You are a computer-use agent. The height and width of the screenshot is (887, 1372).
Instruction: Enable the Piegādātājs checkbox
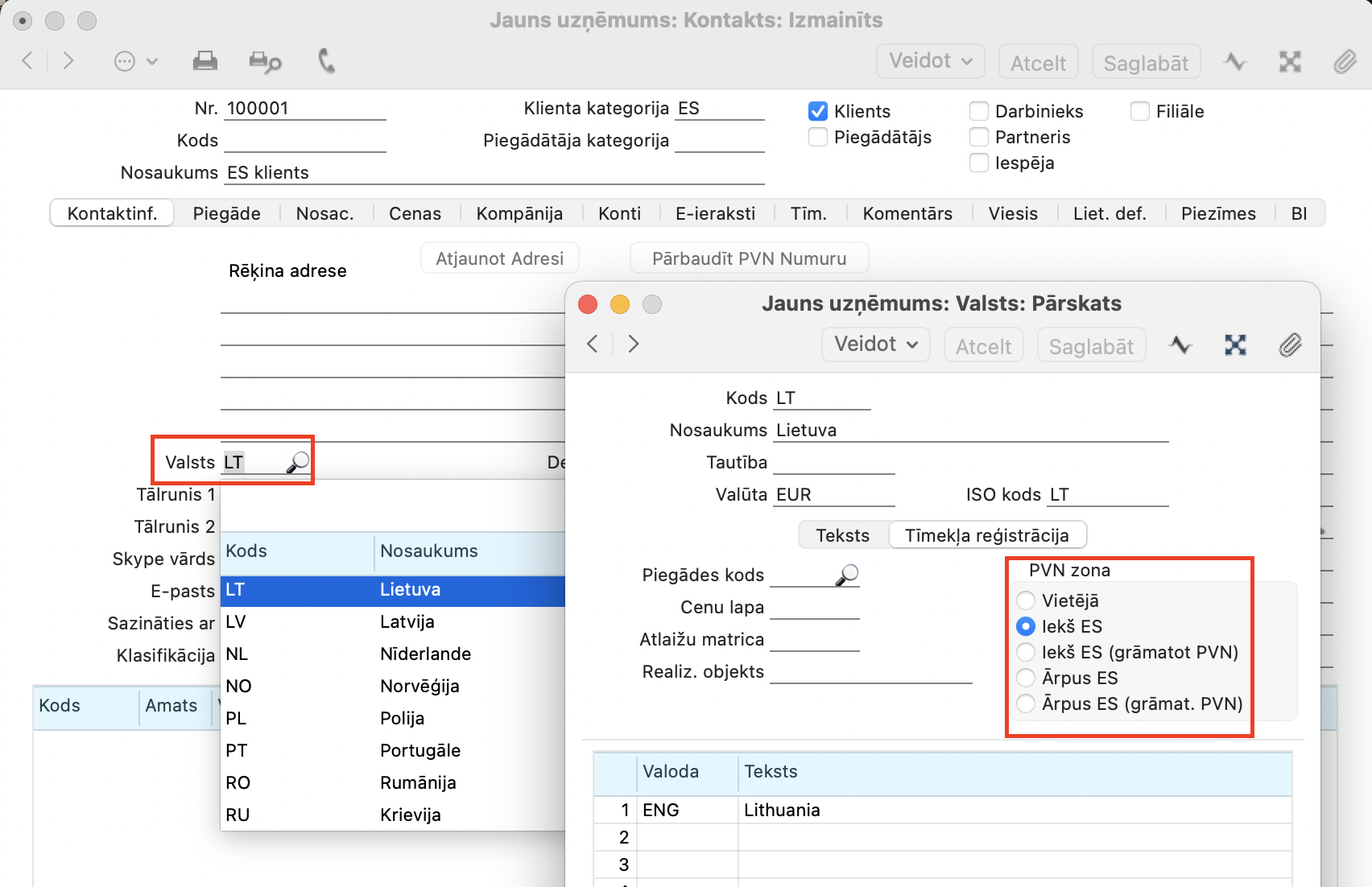click(x=818, y=137)
